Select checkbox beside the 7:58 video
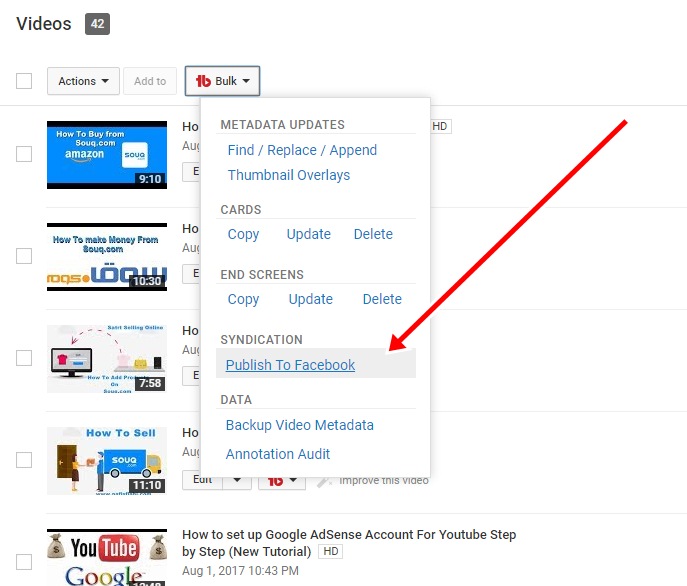Image resolution: width=687 pixels, height=586 pixels. (24, 358)
